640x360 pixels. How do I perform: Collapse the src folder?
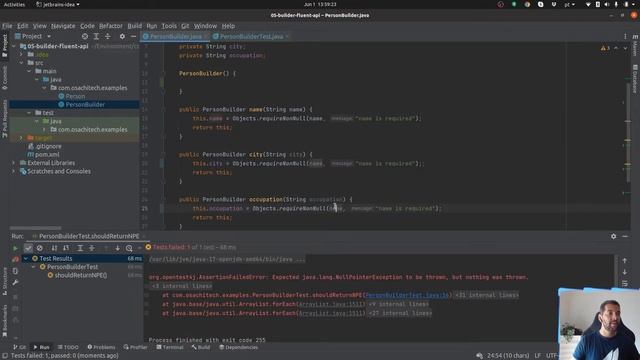click(22, 63)
